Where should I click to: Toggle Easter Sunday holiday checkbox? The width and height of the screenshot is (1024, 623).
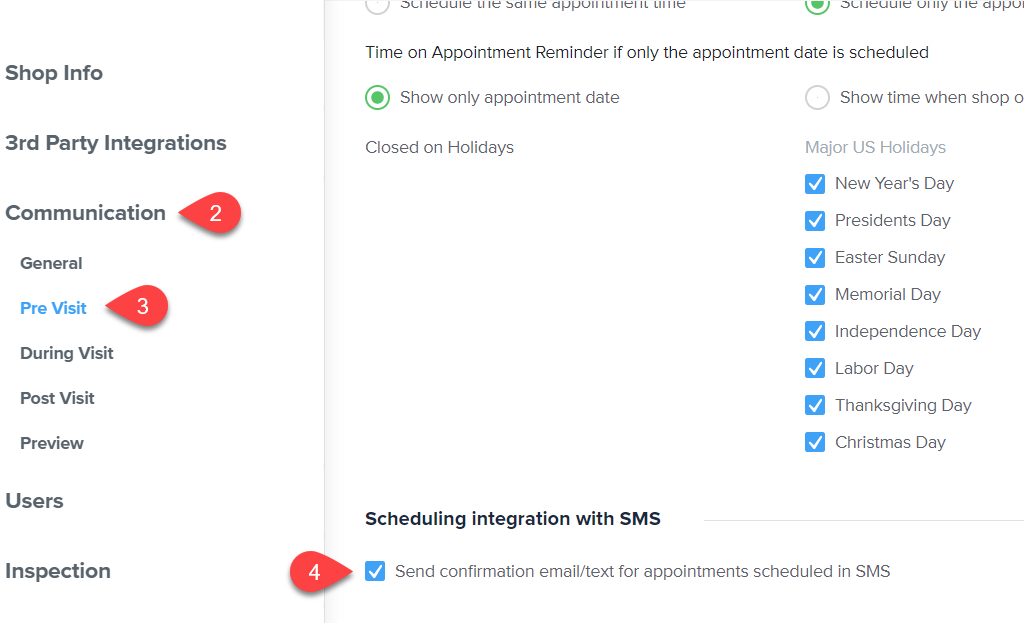pos(815,257)
